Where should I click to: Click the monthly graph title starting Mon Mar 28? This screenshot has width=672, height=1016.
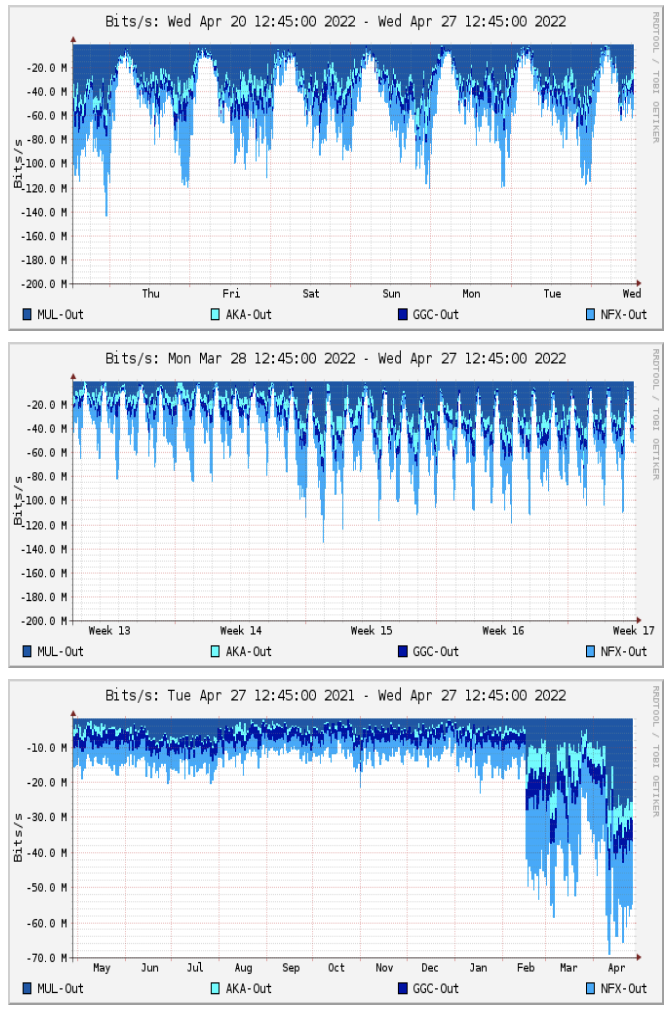click(x=336, y=358)
